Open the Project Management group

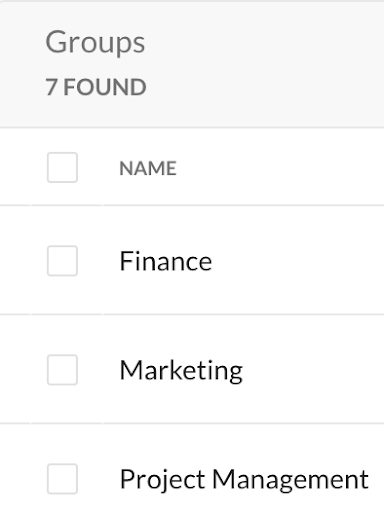244,480
